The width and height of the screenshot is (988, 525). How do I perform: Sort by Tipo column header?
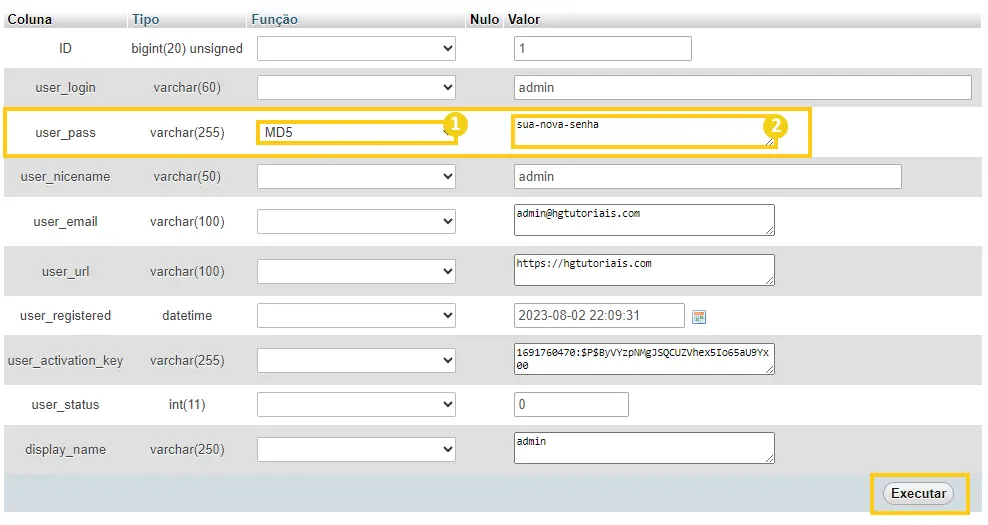[146, 20]
